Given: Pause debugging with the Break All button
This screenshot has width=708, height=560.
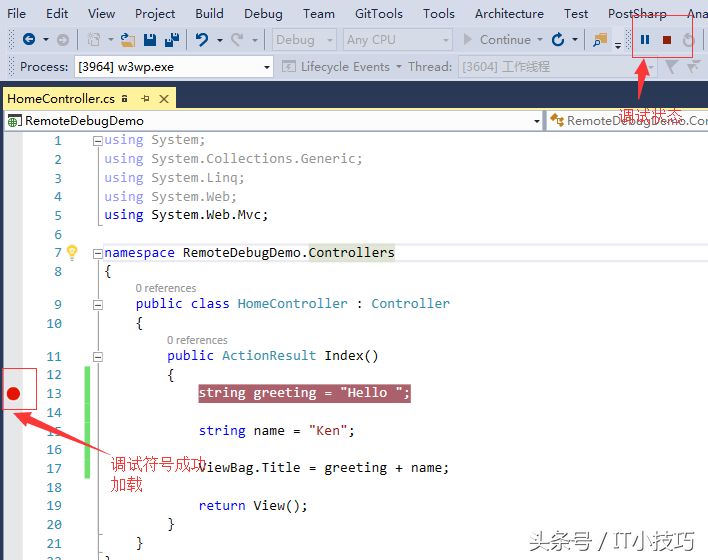Looking at the screenshot, I should click(645, 40).
